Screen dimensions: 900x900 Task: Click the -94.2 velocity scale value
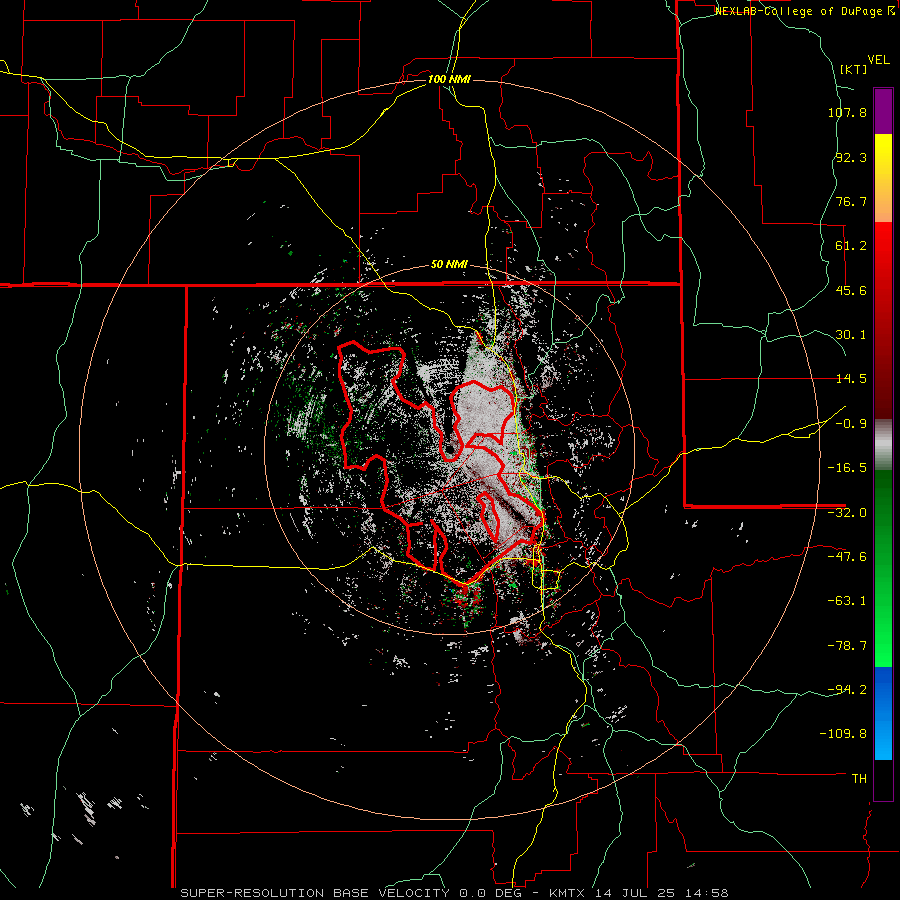(x=847, y=689)
